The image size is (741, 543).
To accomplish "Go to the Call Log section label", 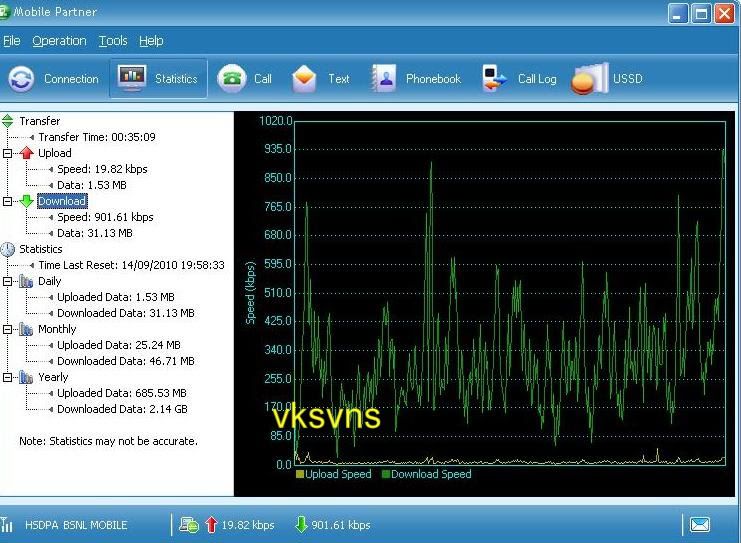I will pos(537,78).
